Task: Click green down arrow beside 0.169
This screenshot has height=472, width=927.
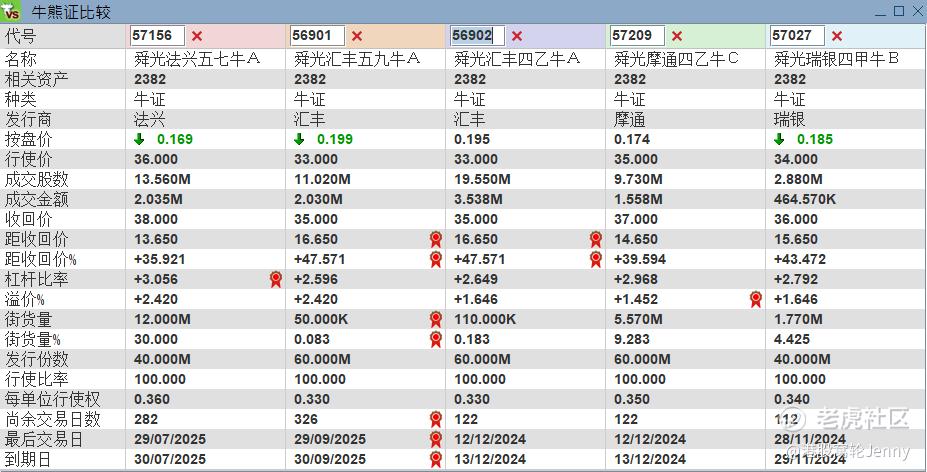Action: (139, 139)
